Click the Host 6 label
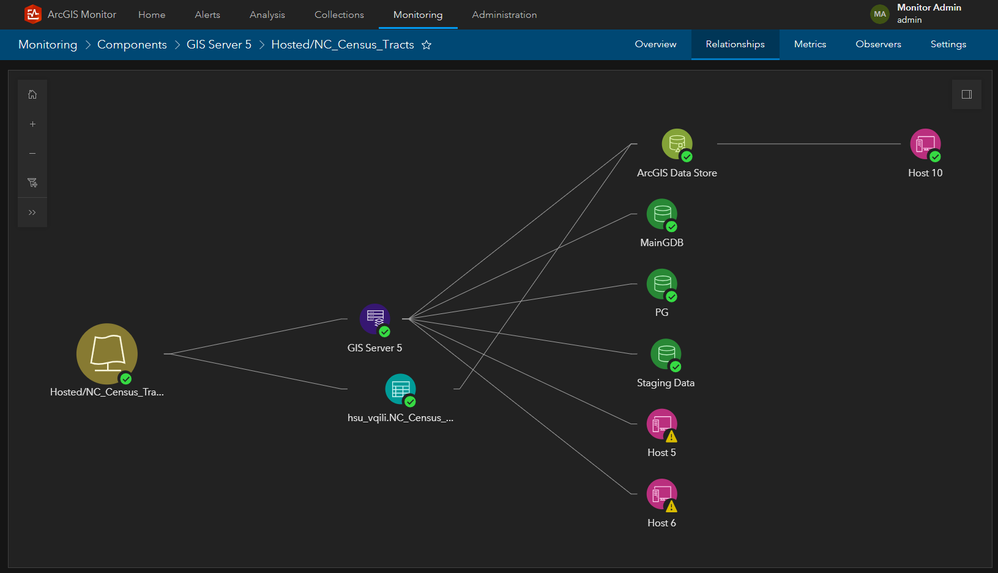Screen dimensions: 998x573 [662, 523]
